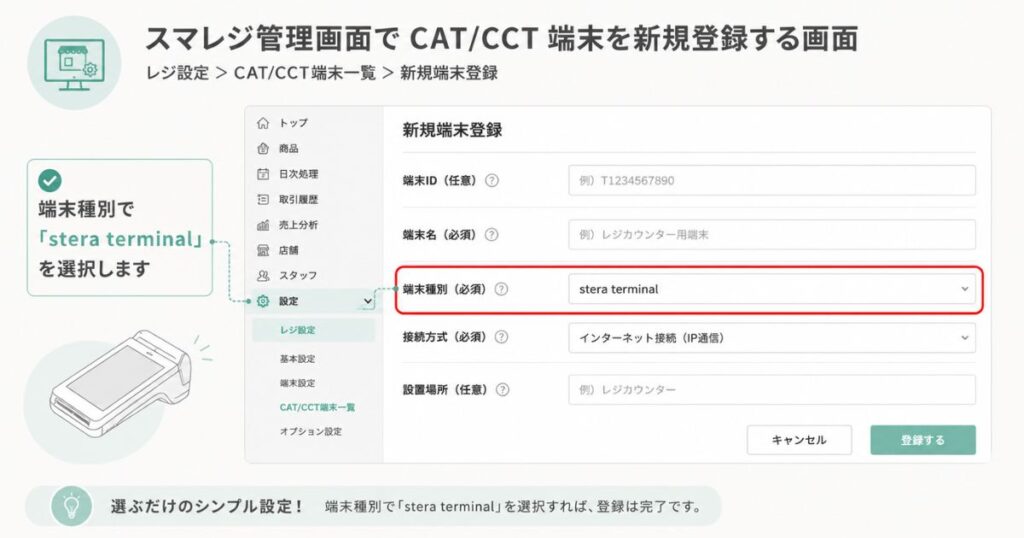The image size is (1024, 538).
Task: Click the help icon next to 端末種別（必須）
Action: [501, 289]
